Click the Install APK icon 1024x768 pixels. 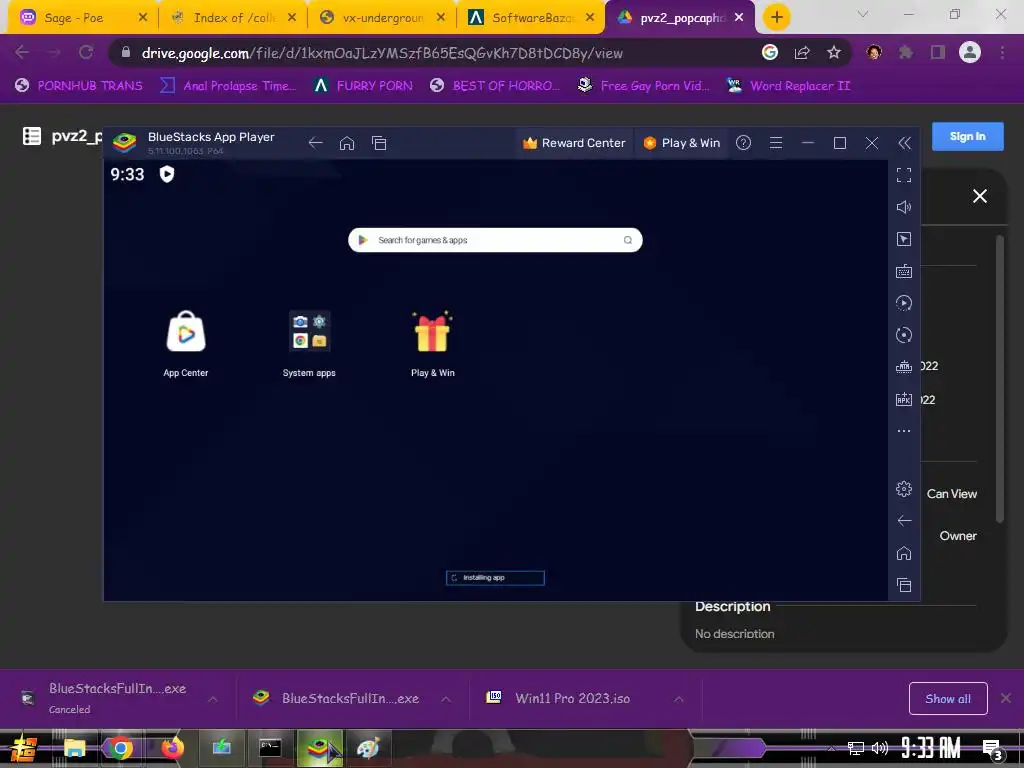tap(904, 399)
